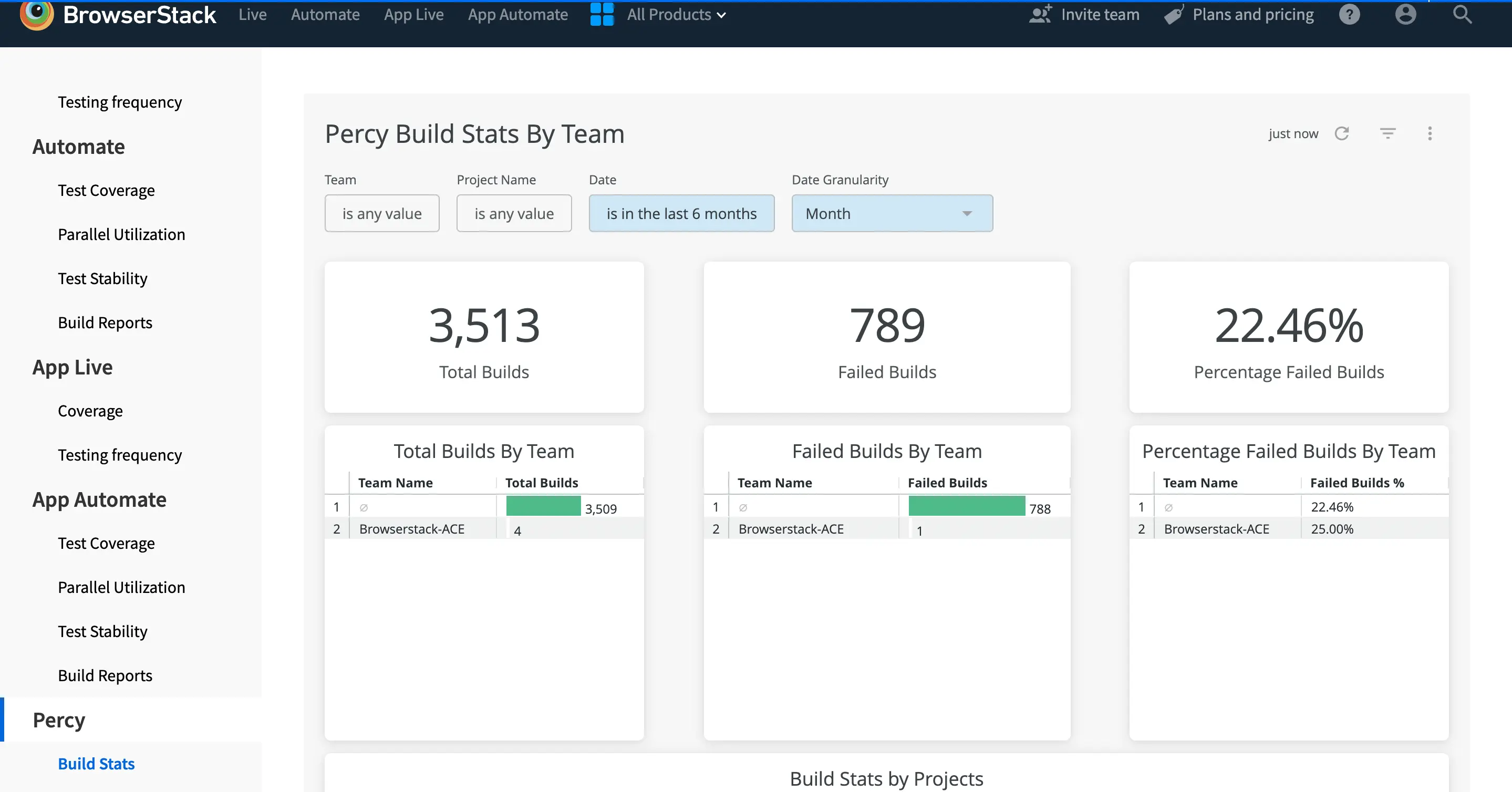Open the Project Name filter value field

[x=514, y=214]
